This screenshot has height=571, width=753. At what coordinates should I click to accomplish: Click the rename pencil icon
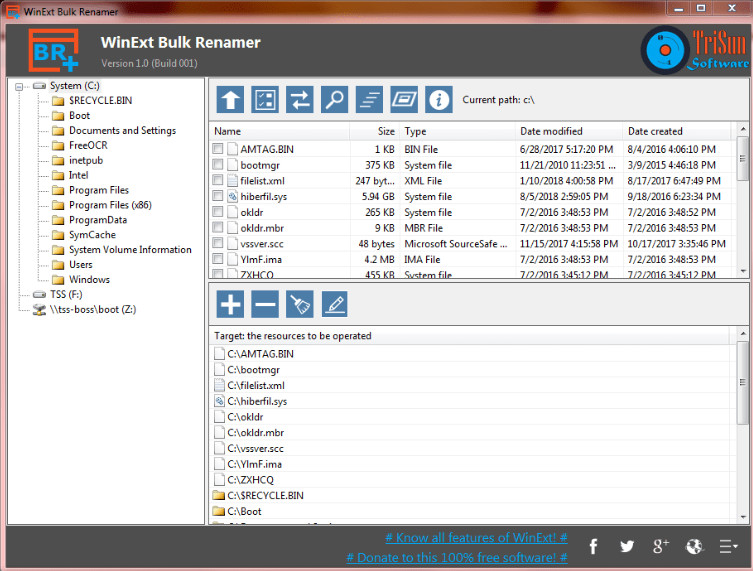[335, 304]
